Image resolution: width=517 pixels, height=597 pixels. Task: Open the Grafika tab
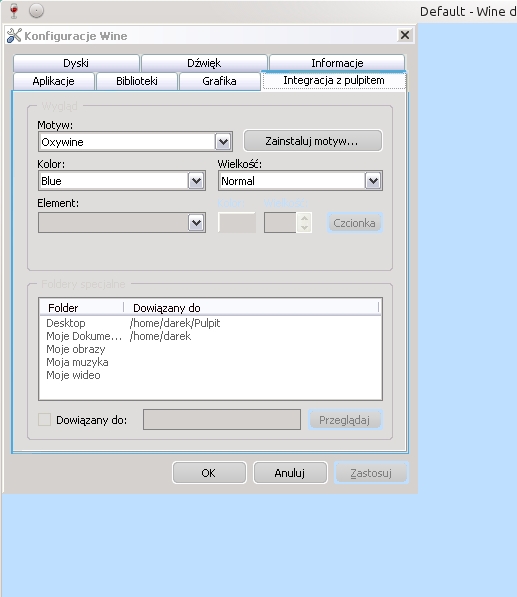[219, 81]
